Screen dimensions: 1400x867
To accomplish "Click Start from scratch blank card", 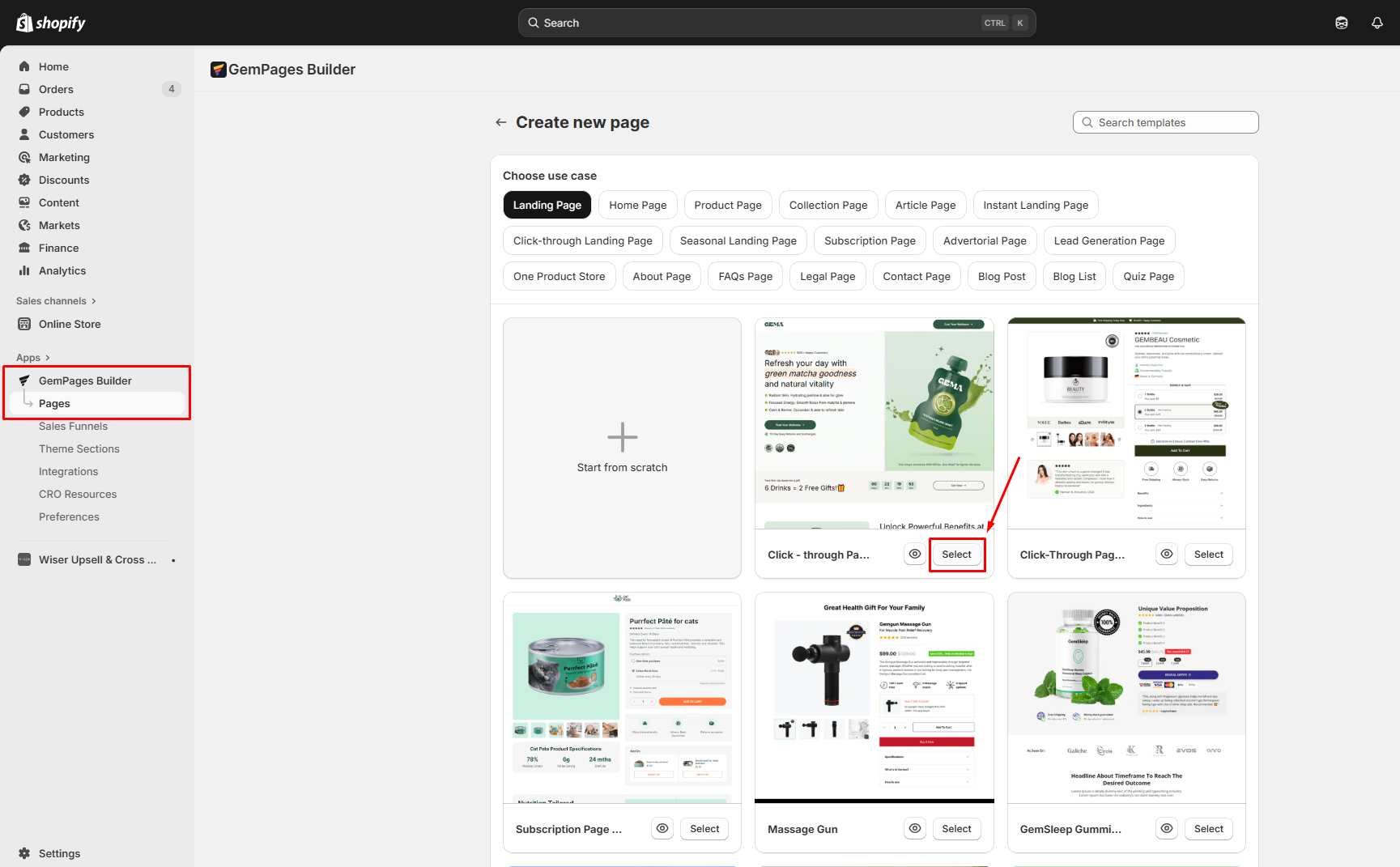I will 622,448.
